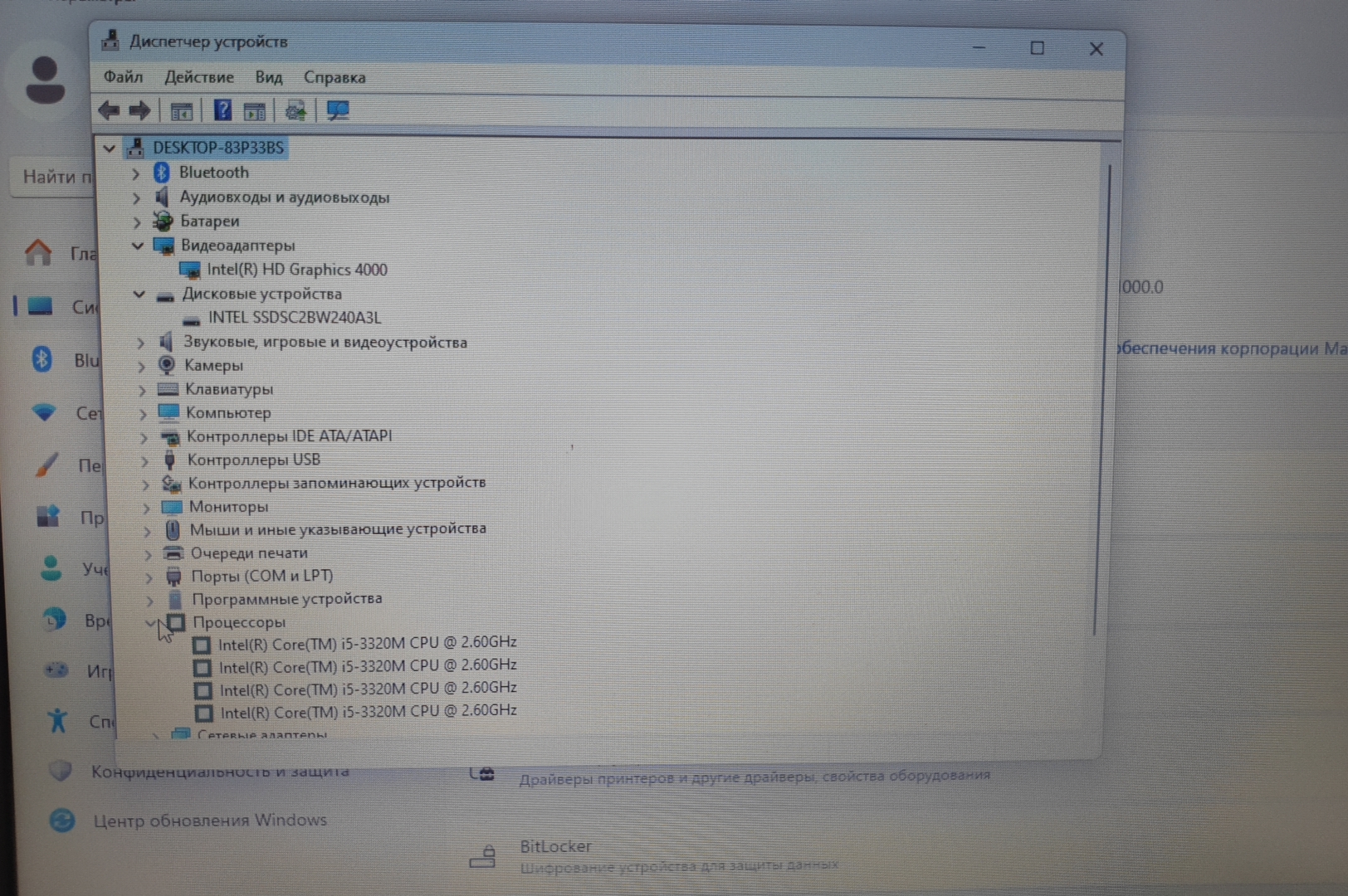Select the DESKTOP-83P33BS computer name
The width and height of the screenshot is (1348, 896).
tap(218, 148)
